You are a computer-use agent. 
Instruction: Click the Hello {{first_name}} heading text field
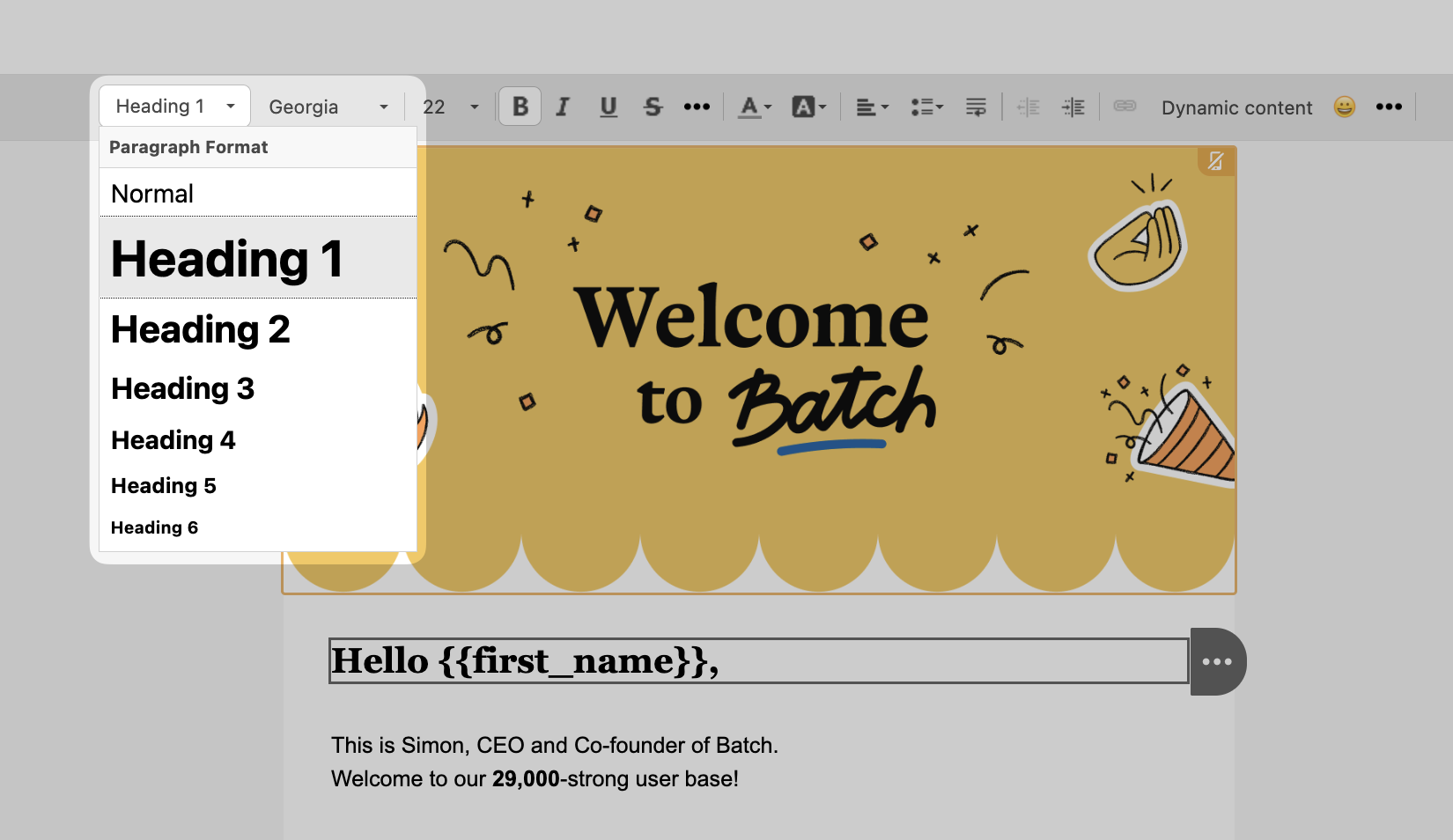757,661
